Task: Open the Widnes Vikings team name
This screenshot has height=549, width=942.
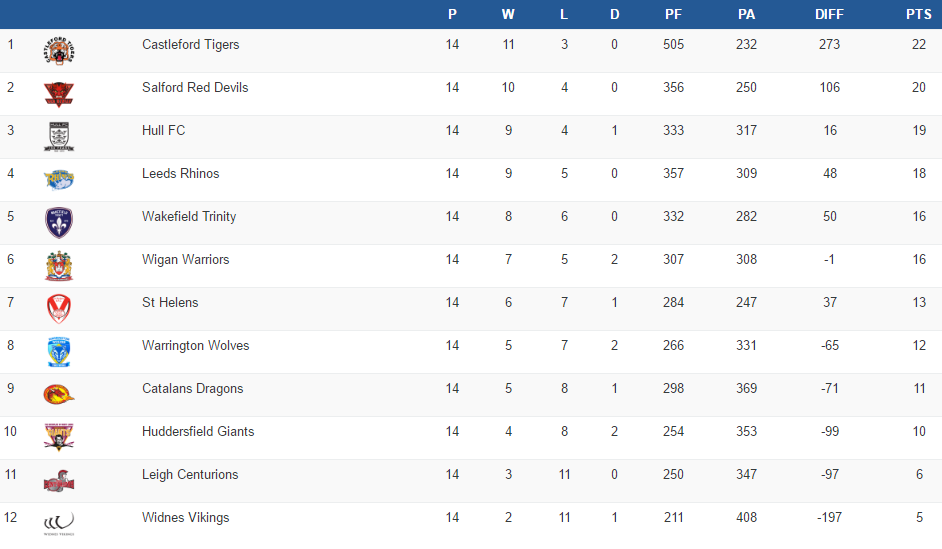Action: tap(185, 518)
